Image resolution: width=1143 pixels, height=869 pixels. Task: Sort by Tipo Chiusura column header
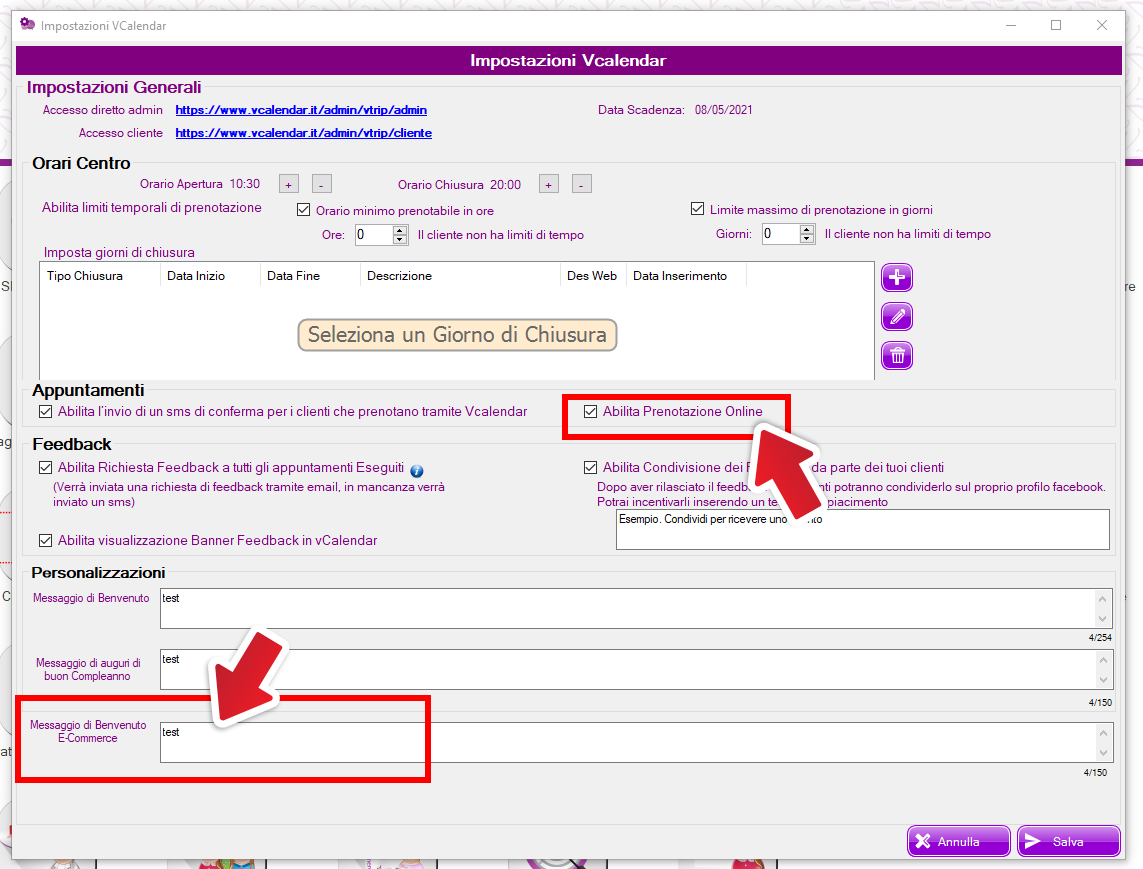[x=100, y=276]
